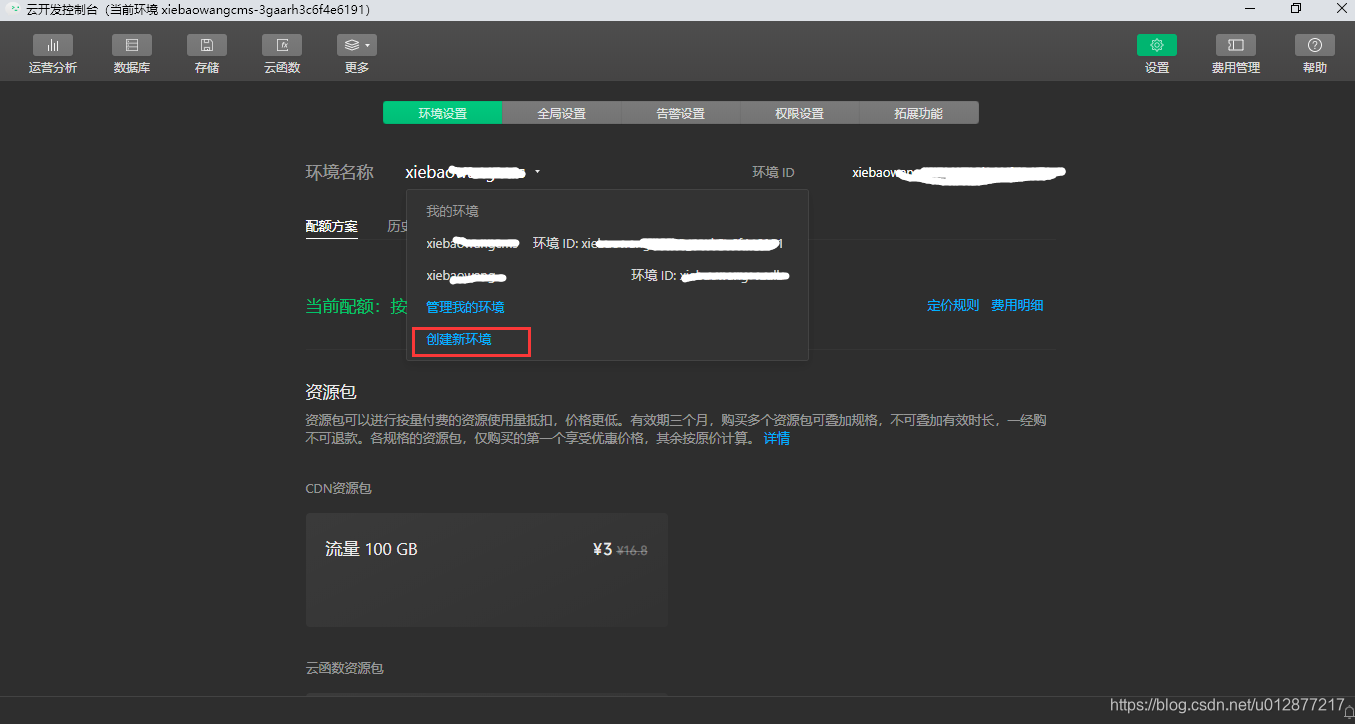This screenshot has height=724, width=1355.
Task: Click the 定价规则 link
Action: 952,305
